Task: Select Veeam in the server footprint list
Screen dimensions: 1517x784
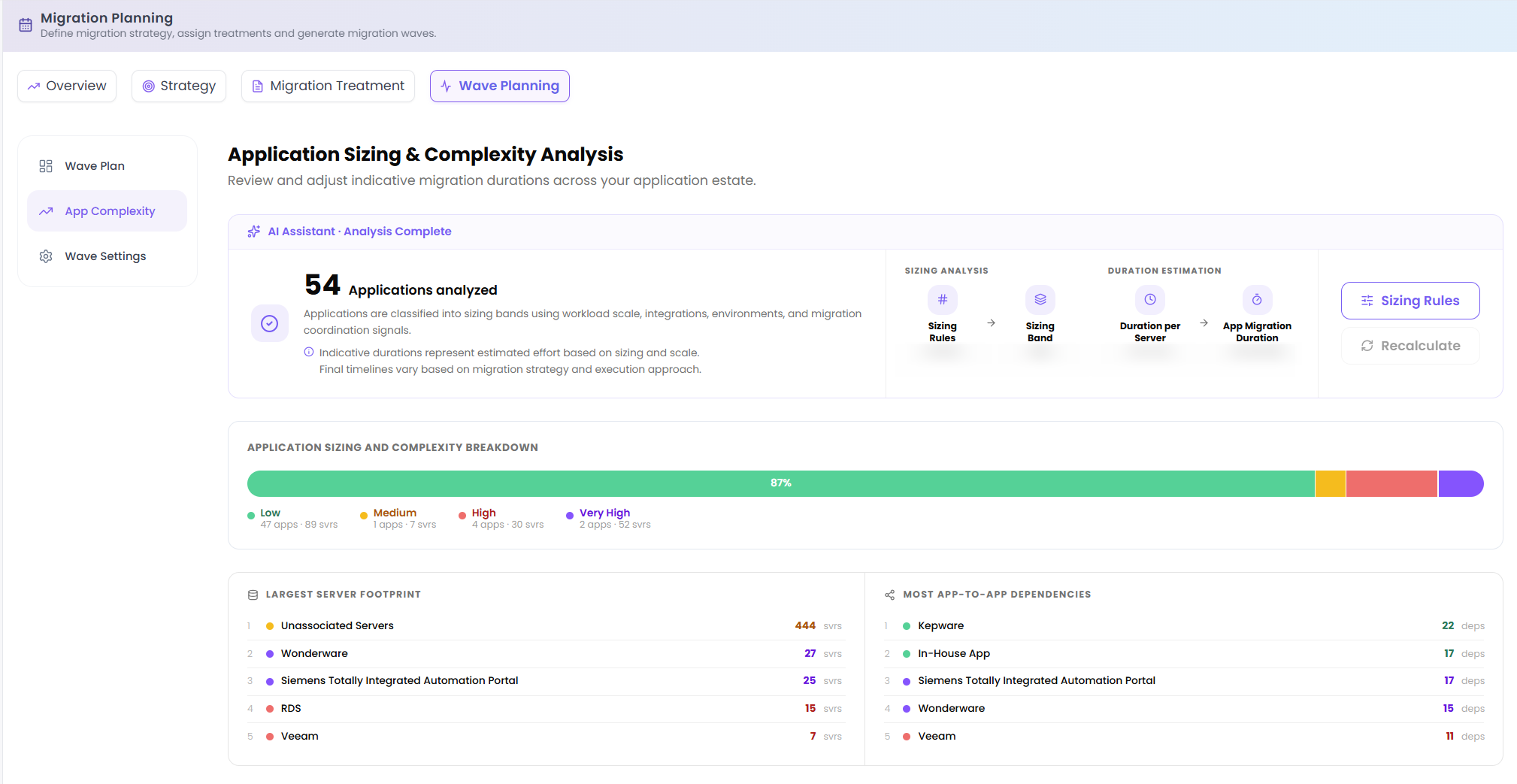Action: point(546,736)
